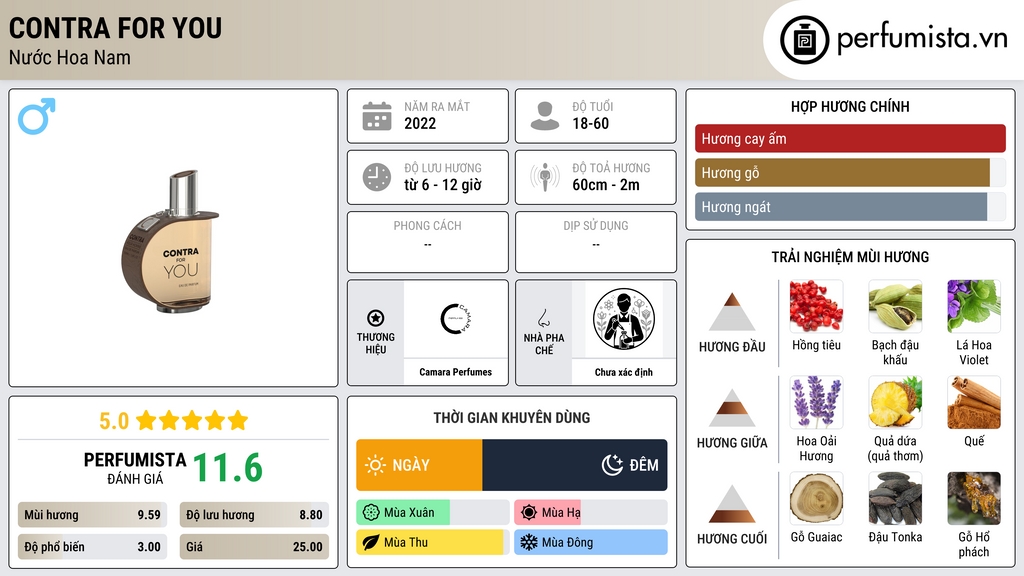Click the dark Đêm nighttime bar
Screen dimensions: 1024x576
click(575, 465)
